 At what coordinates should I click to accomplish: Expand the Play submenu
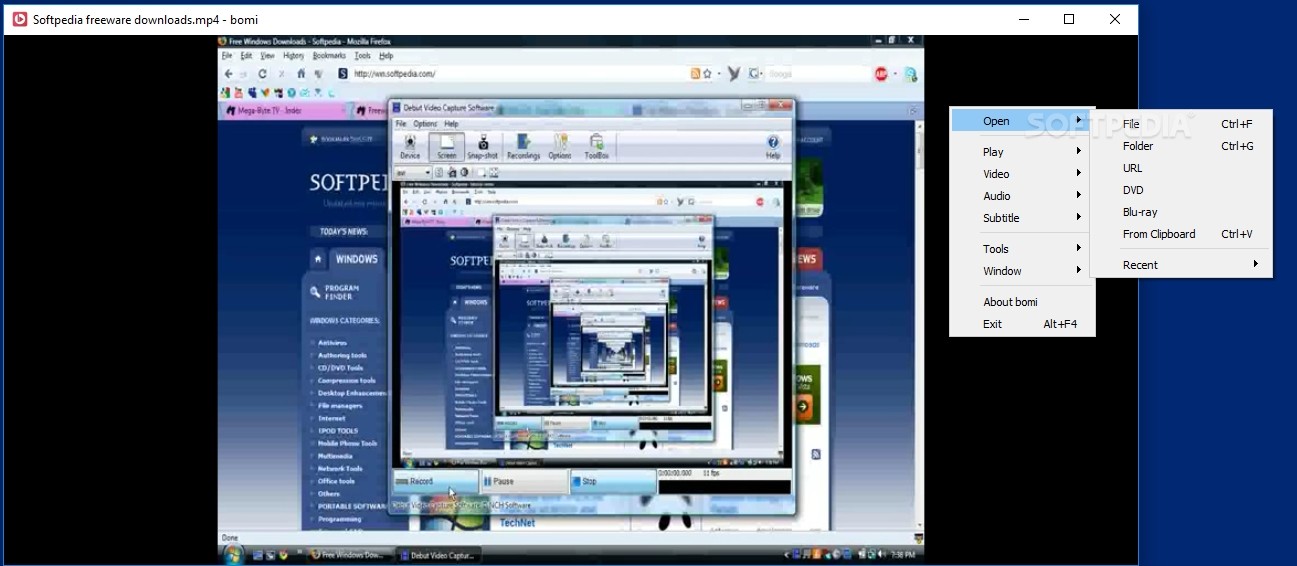[x=1021, y=152]
